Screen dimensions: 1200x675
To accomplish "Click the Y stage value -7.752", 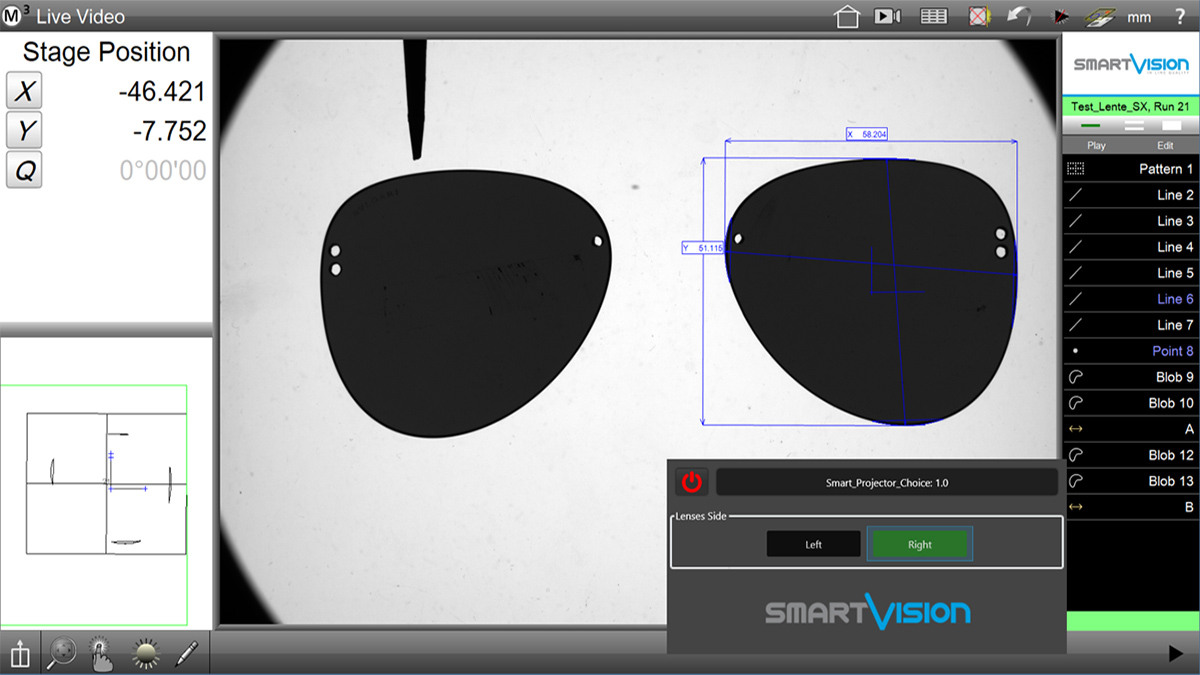I will coord(169,131).
